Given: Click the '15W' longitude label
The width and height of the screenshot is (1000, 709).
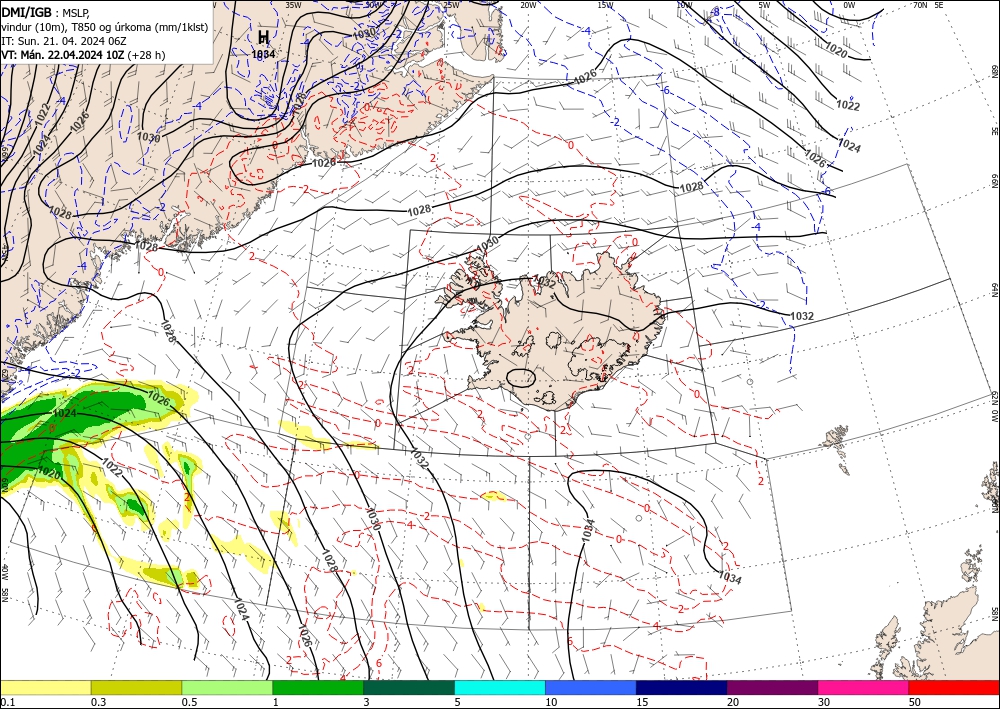Looking at the screenshot, I should click(x=606, y=5).
